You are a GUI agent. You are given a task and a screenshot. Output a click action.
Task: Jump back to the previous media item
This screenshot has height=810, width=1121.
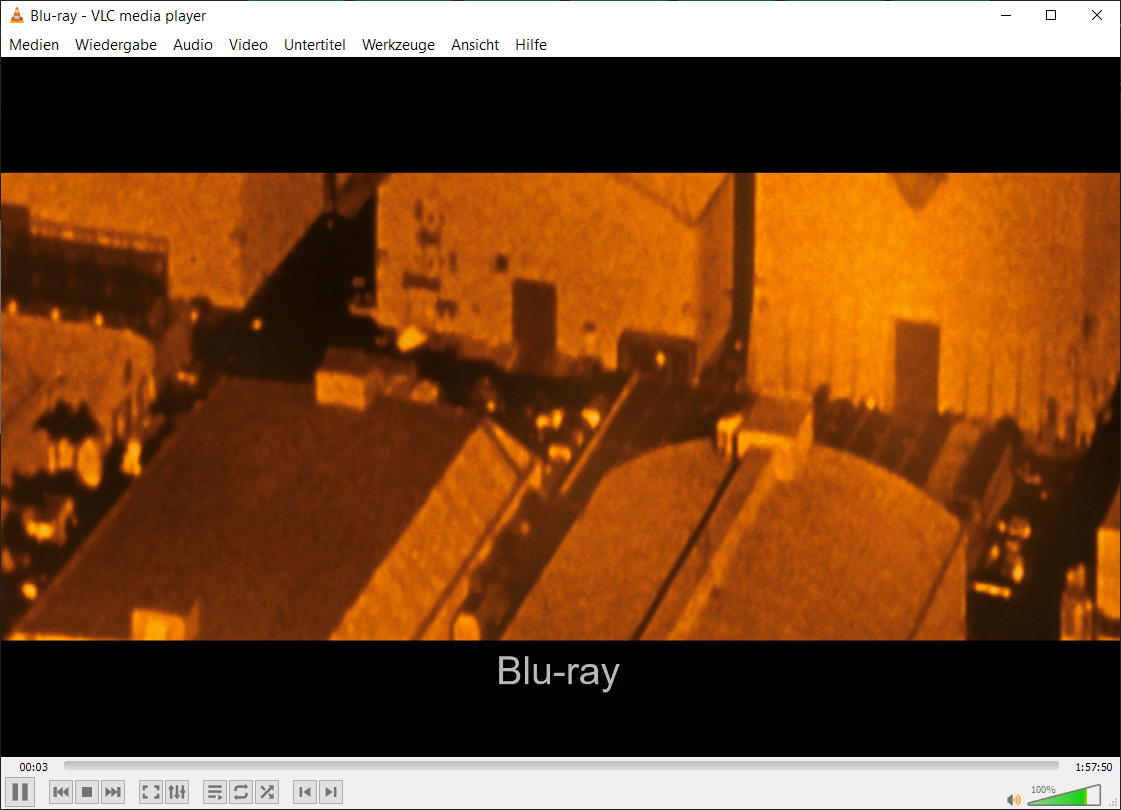tap(60, 791)
